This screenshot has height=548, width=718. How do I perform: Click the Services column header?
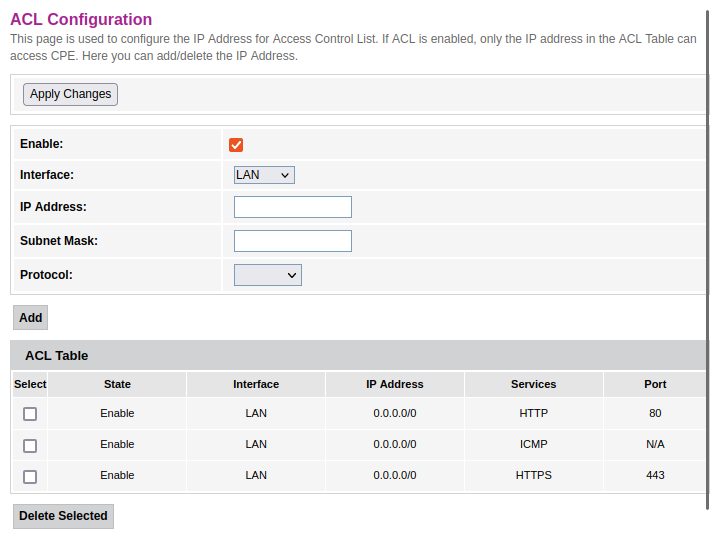pyautogui.click(x=534, y=384)
